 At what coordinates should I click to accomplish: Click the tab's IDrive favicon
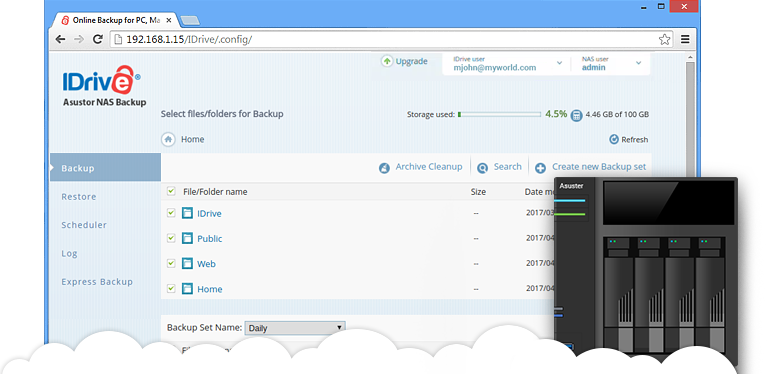point(65,20)
